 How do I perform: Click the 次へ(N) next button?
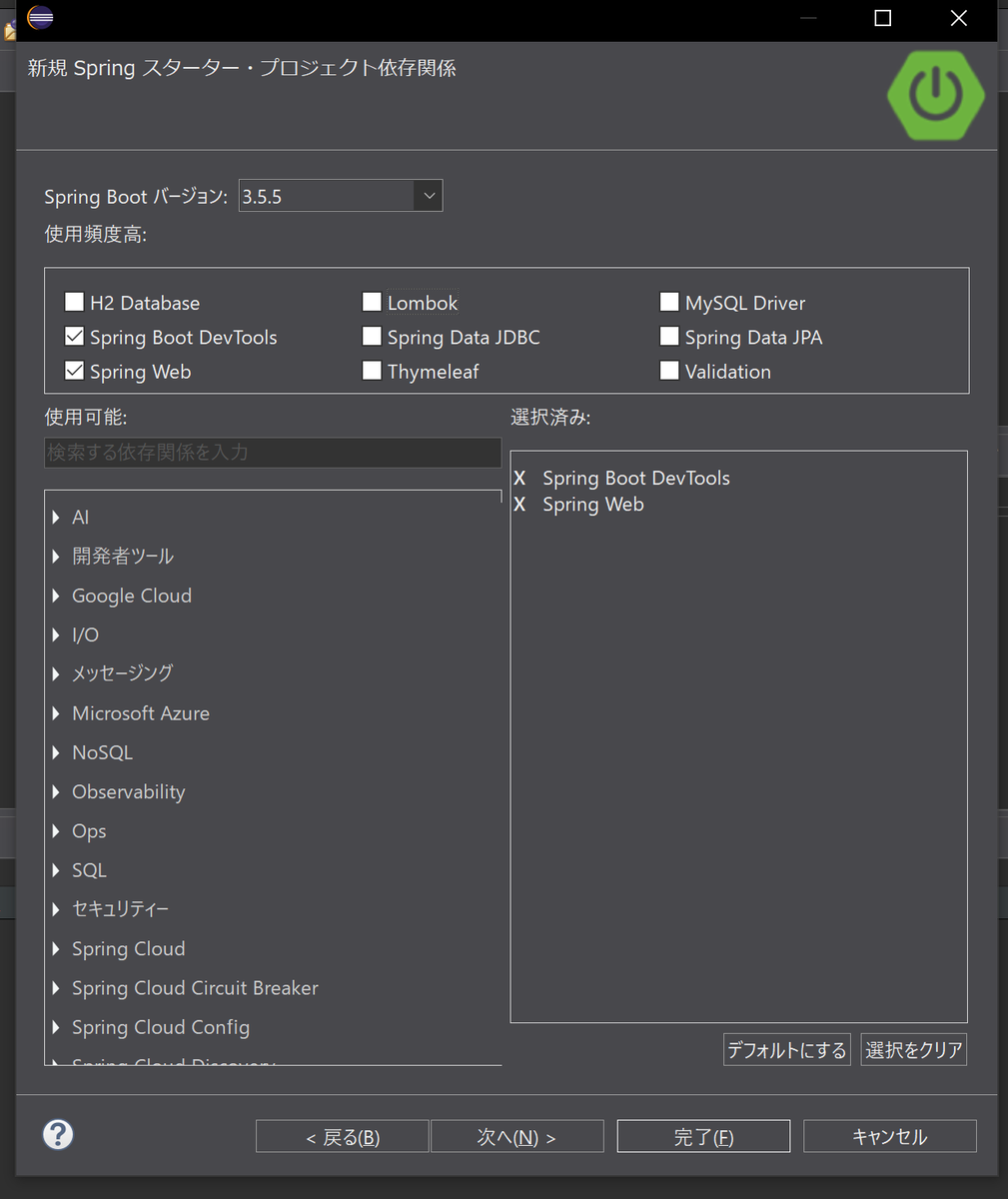pyautogui.click(x=516, y=1136)
